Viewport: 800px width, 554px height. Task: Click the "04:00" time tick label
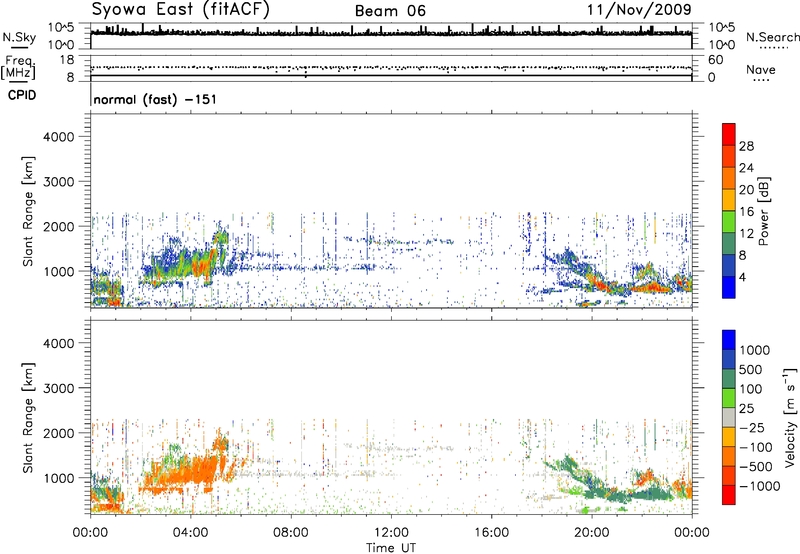point(190,533)
